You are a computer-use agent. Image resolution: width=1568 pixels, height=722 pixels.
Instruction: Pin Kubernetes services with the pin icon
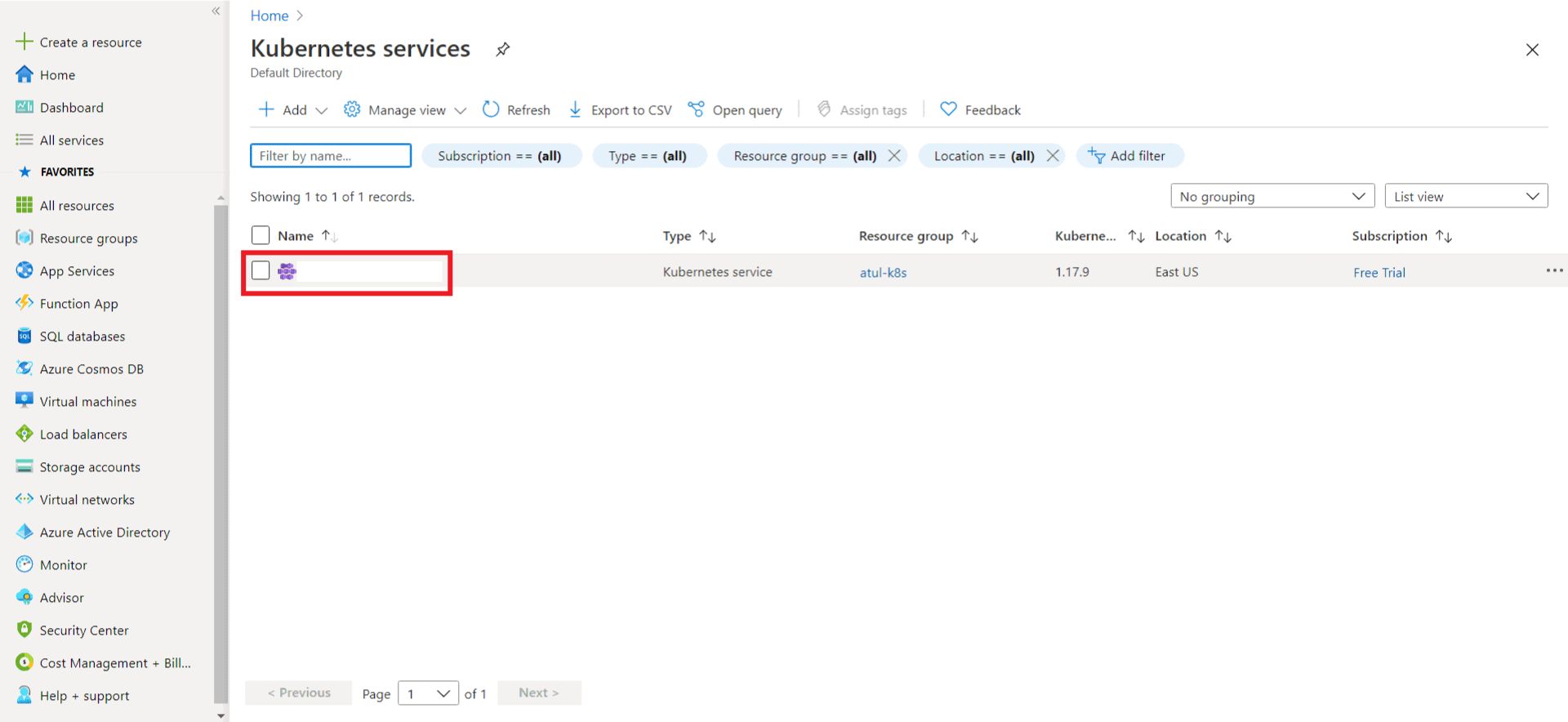click(503, 49)
